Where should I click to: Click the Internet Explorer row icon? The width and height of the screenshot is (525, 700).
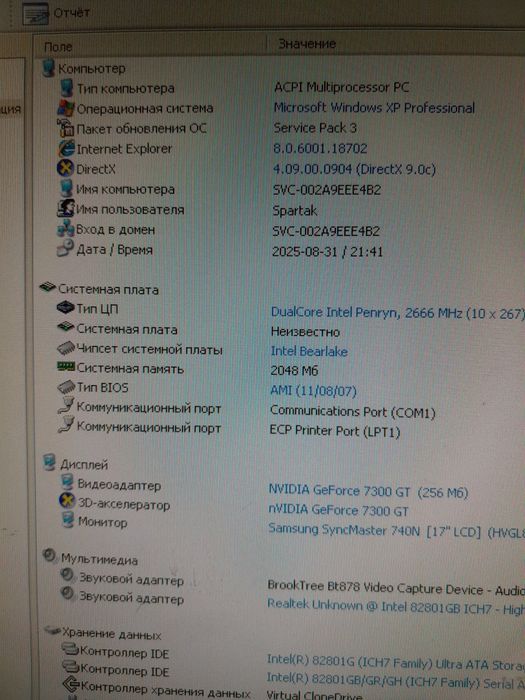66,148
